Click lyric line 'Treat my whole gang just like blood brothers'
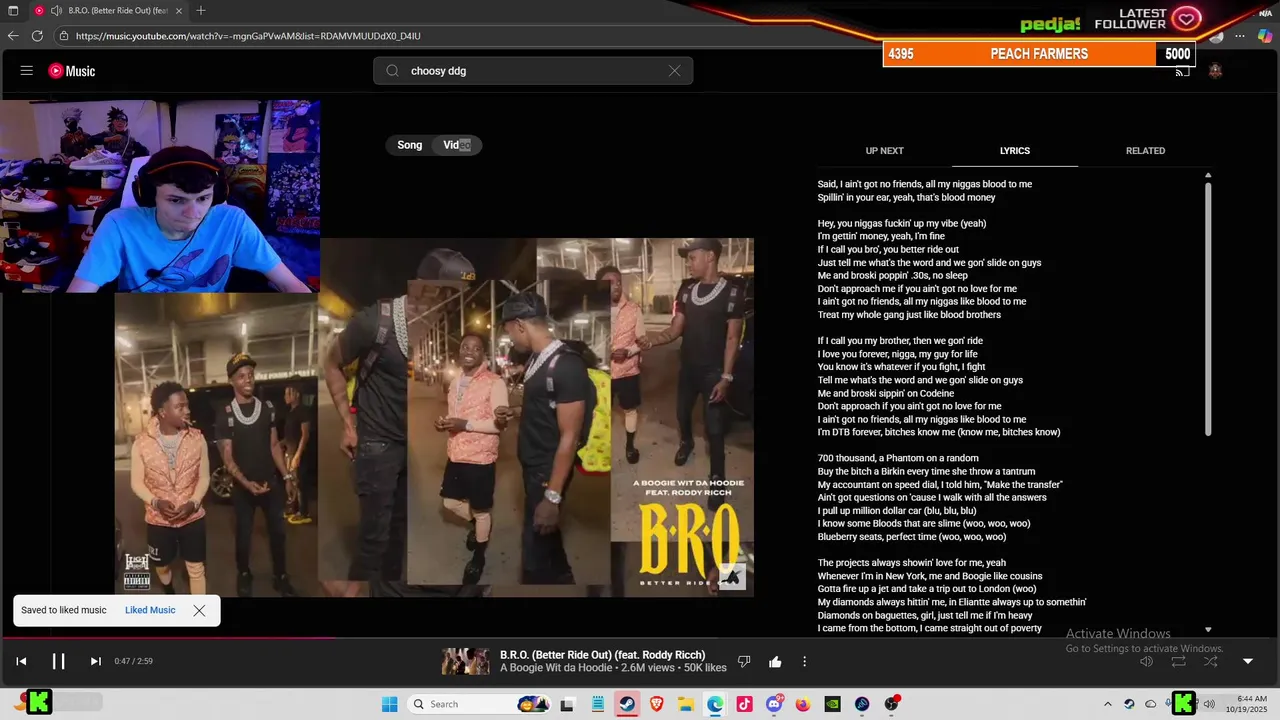This screenshot has width=1280, height=720. click(909, 315)
